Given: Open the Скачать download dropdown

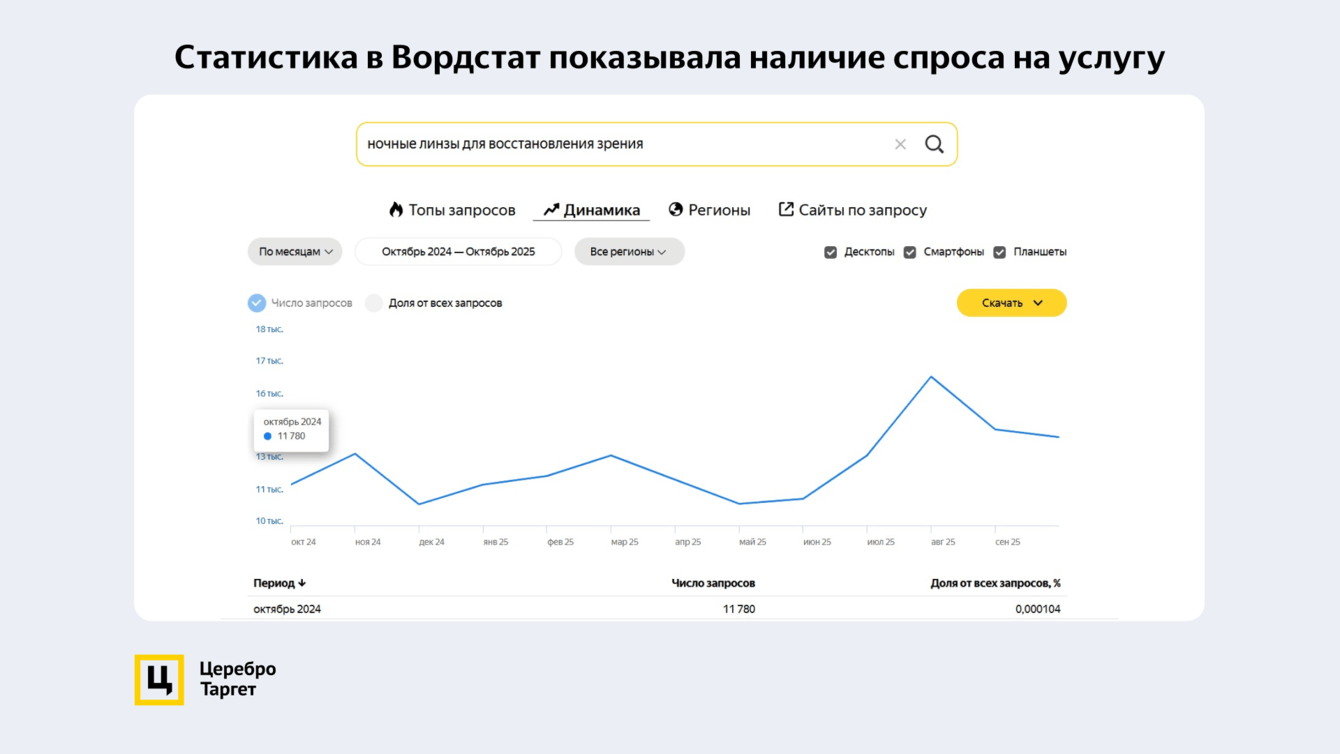Looking at the screenshot, I should coord(1012,303).
